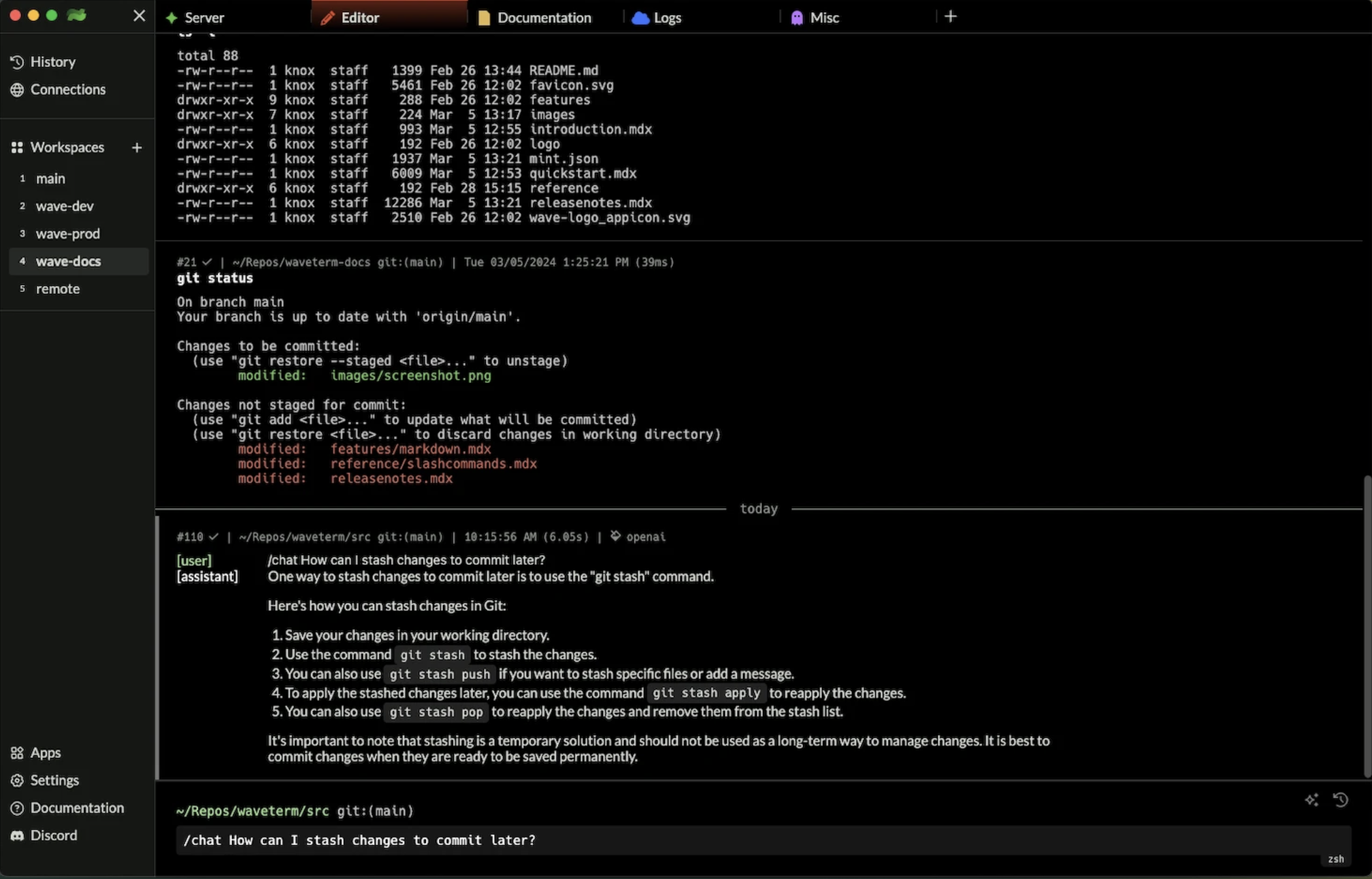
Task: Click the command input field
Action: (x=764, y=841)
